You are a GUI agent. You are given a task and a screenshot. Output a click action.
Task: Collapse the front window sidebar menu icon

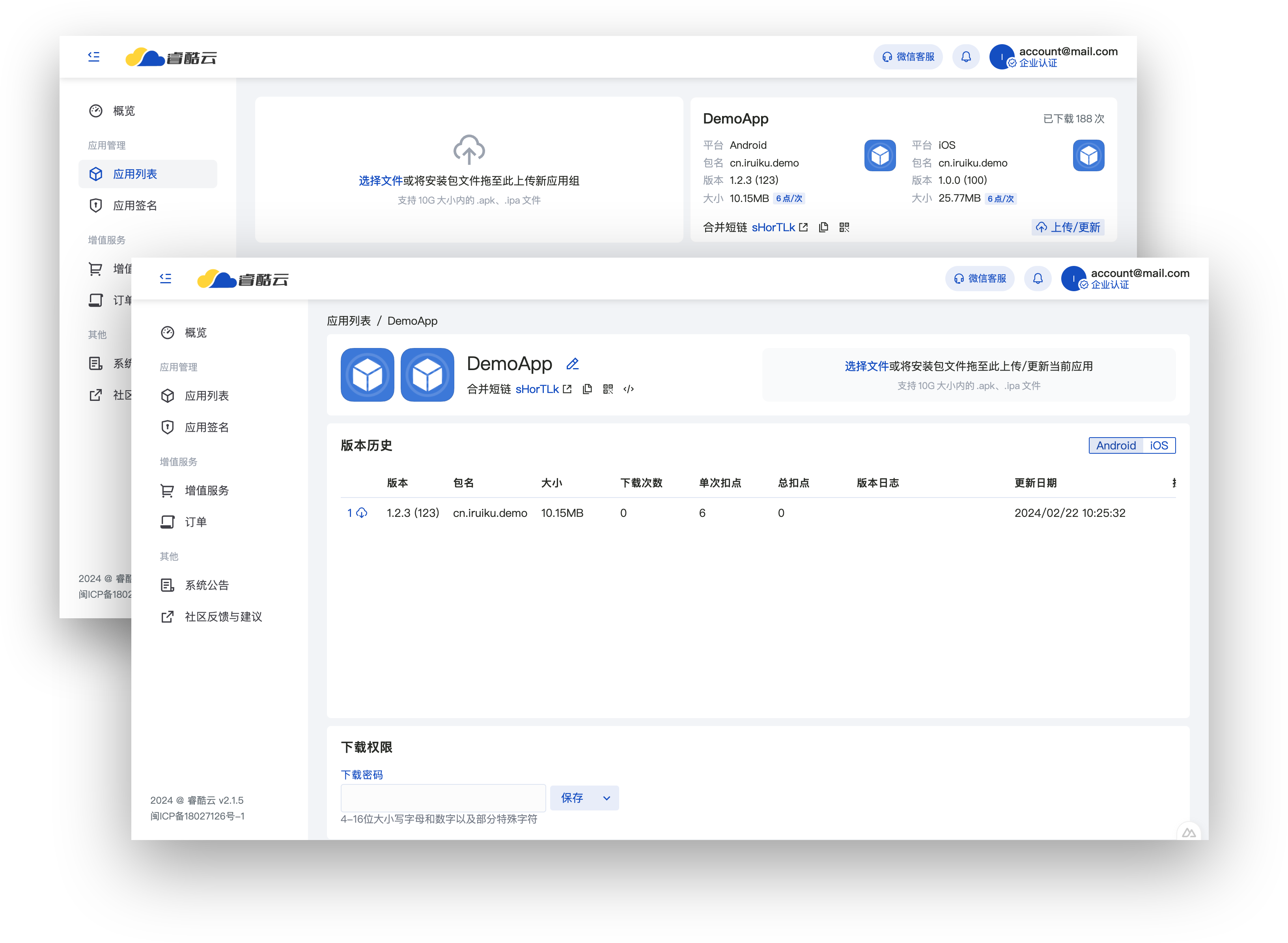coord(165,279)
